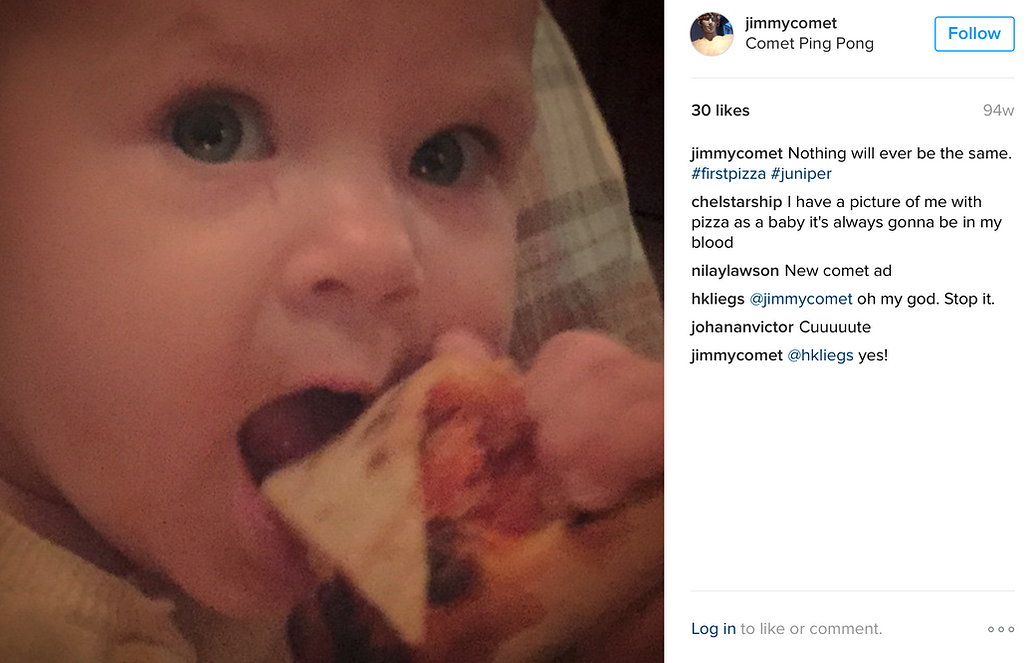Open @hkliegs mention in the last comment
The image size is (1035, 663).
coord(820,355)
